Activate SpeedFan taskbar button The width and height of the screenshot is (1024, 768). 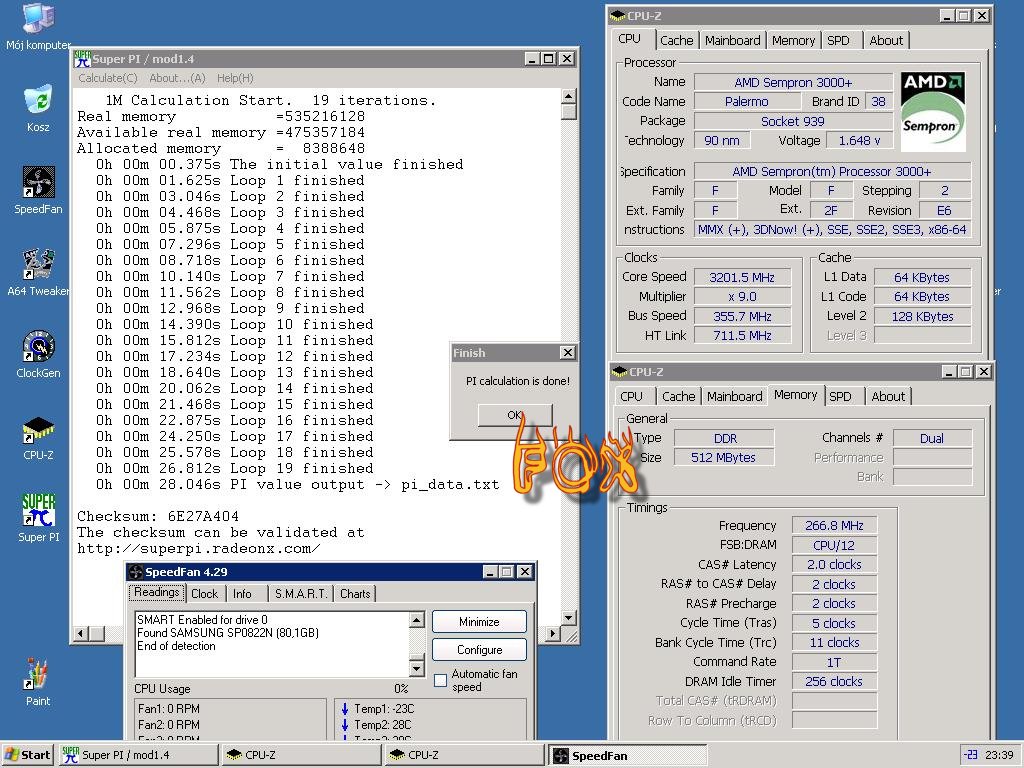click(627, 755)
